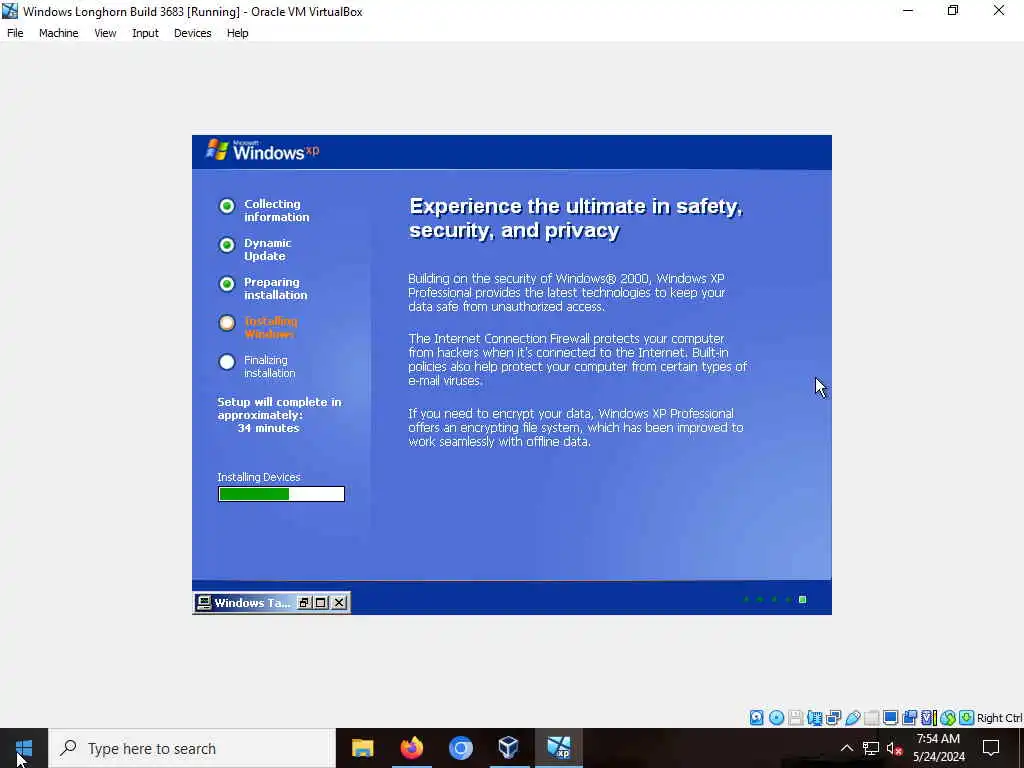The height and width of the screenshot is (768, 1024).
Task: Click the greyed shared folders status icon
Action: 872,718
